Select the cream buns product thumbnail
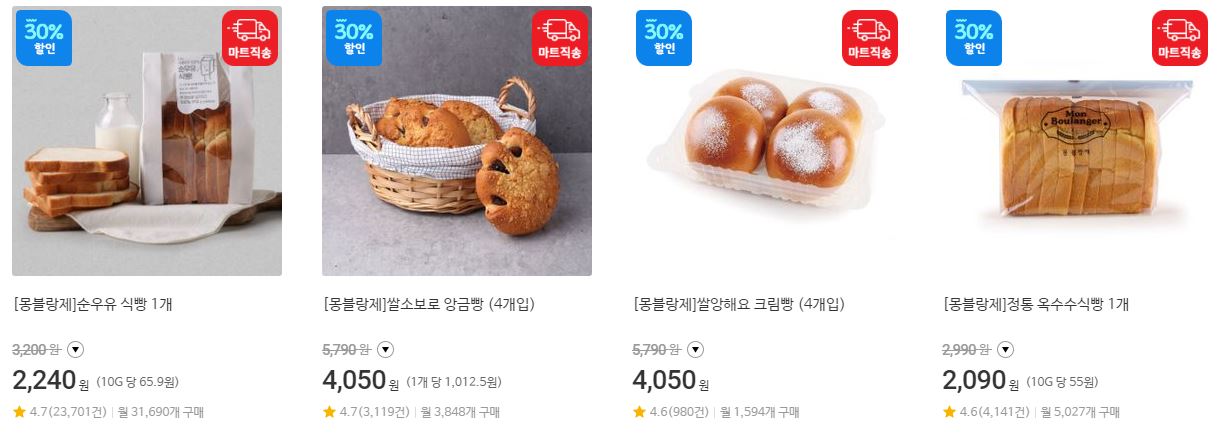The image size is (1217, 437). [x=767, y=141]
